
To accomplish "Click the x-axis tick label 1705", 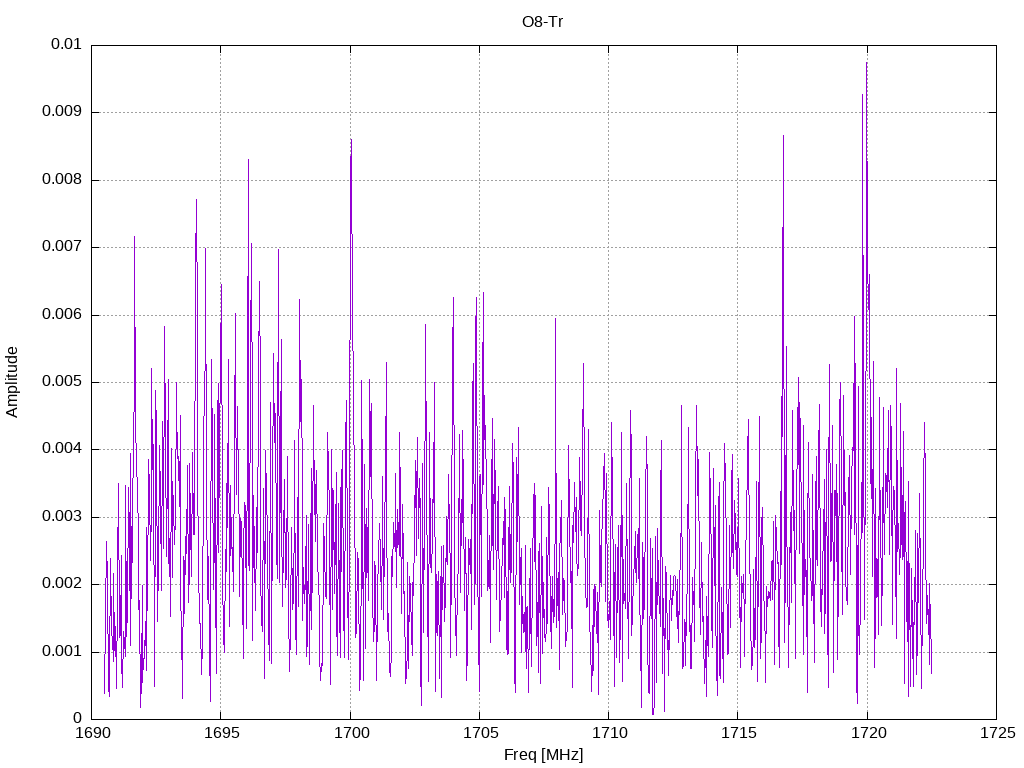I will point(481,733).
